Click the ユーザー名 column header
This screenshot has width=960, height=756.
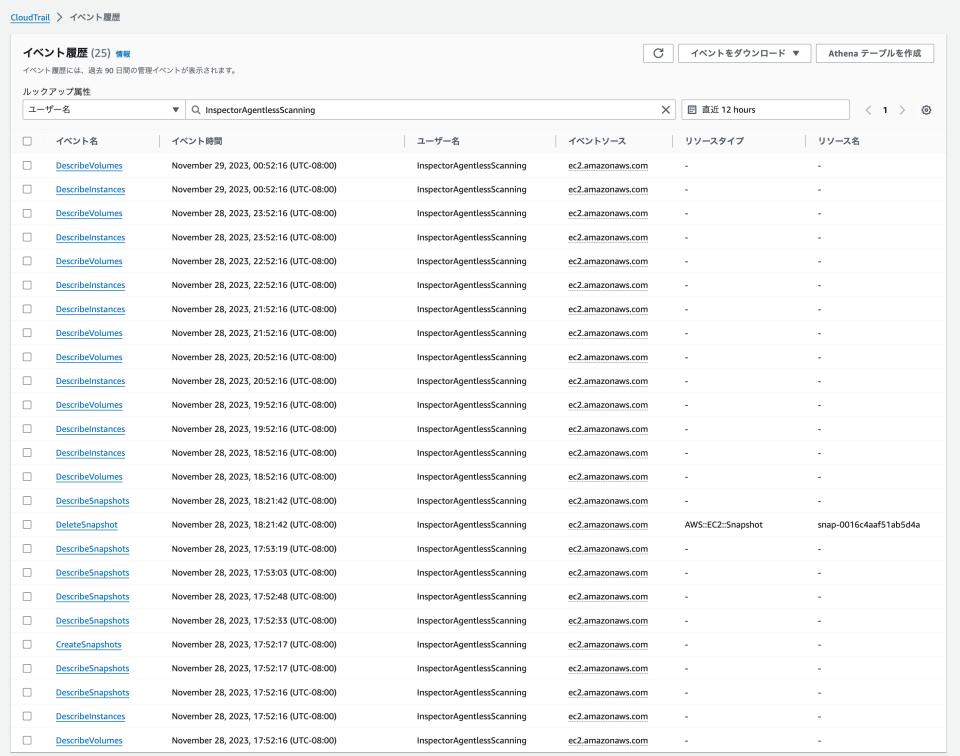point(438,141)
